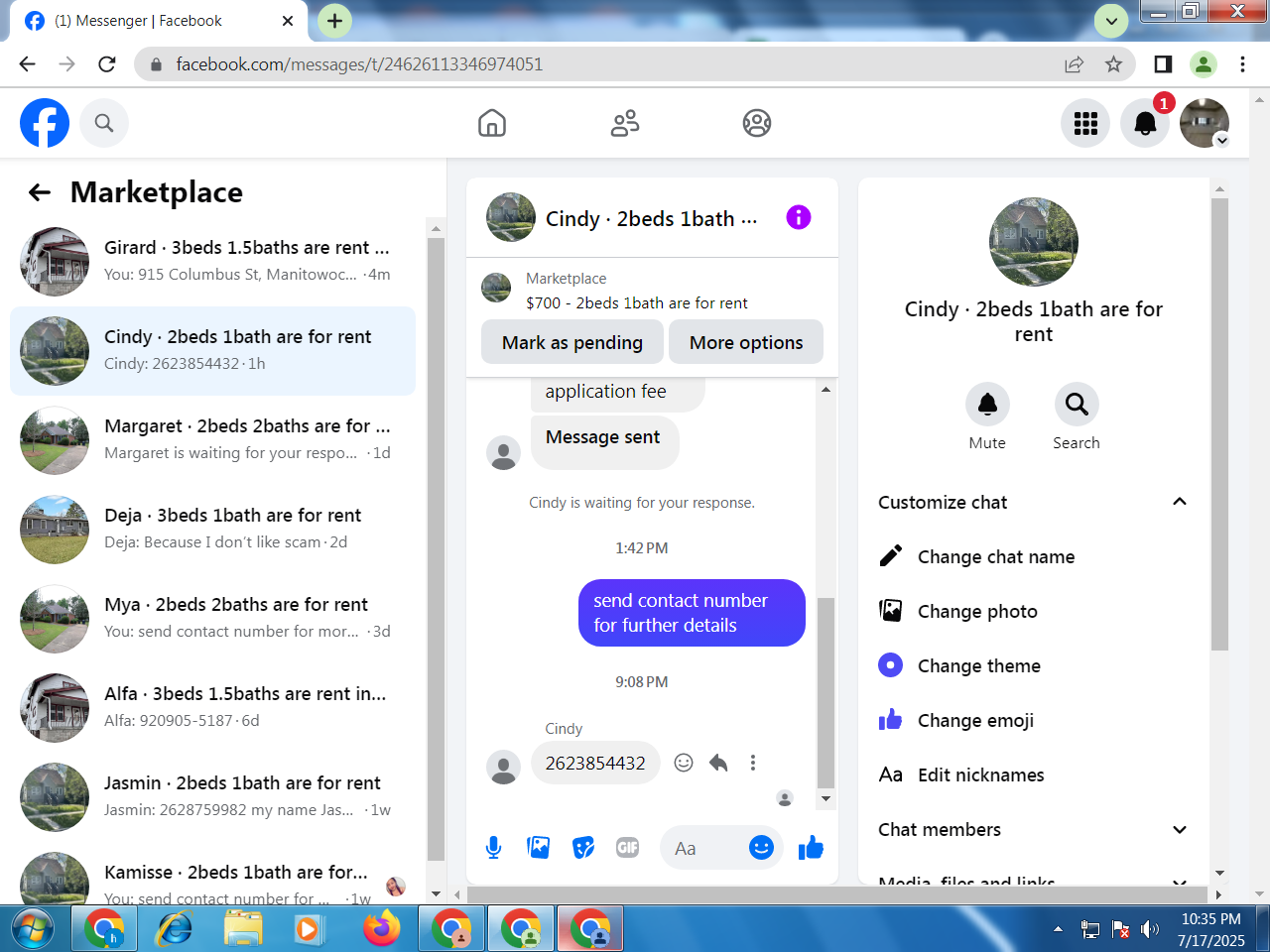Open the Girard 3beds 1.5baths conversation
Image resolution: width=1270 pixels, height=952 pixels.
213,262
